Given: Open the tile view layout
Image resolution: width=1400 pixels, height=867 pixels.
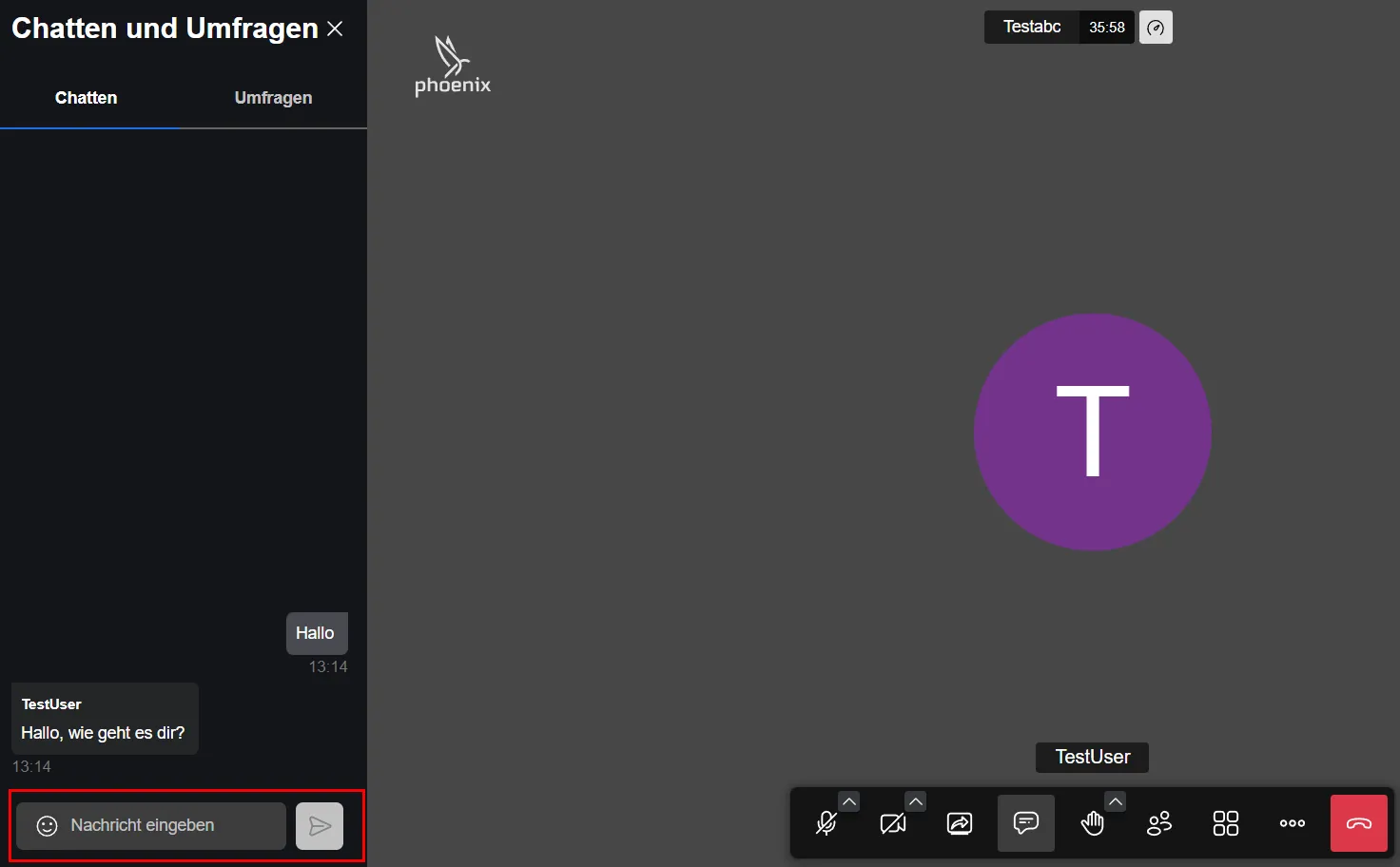Looking at the screenshot, I should coord(1226,823).
